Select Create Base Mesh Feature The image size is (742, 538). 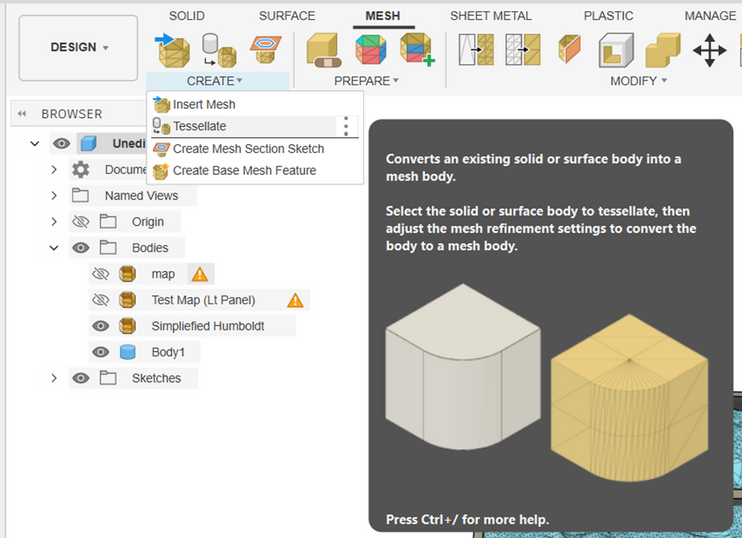[244, 170]
